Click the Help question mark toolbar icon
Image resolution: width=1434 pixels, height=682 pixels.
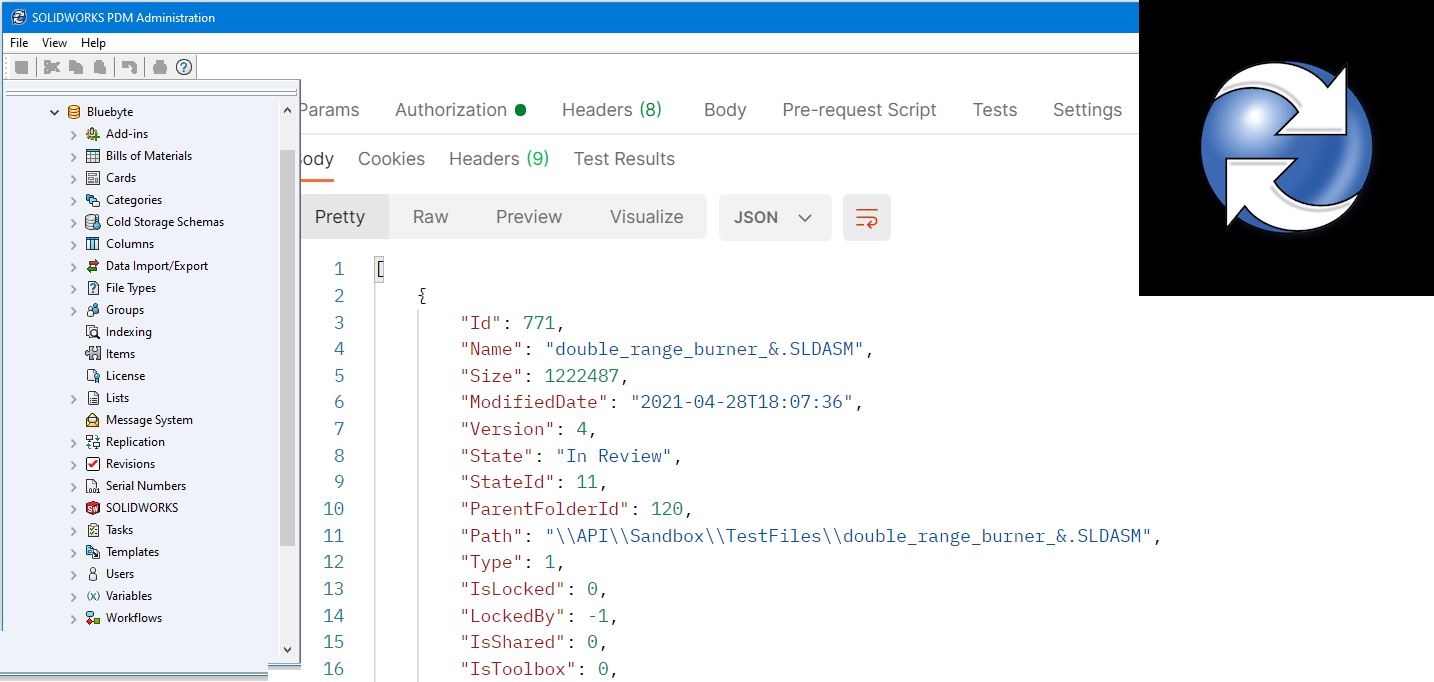184,67
